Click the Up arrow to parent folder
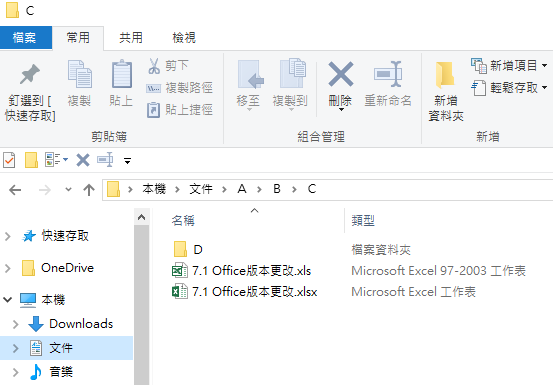Screen dimensions: 553x385 (x=89, y=190)
